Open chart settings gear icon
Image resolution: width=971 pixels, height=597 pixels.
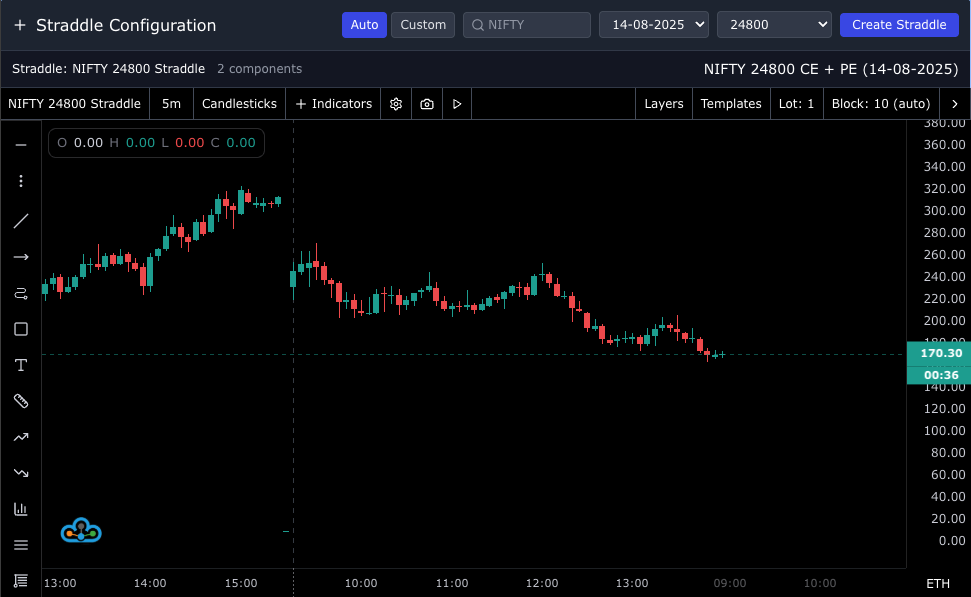click(396, 103)
